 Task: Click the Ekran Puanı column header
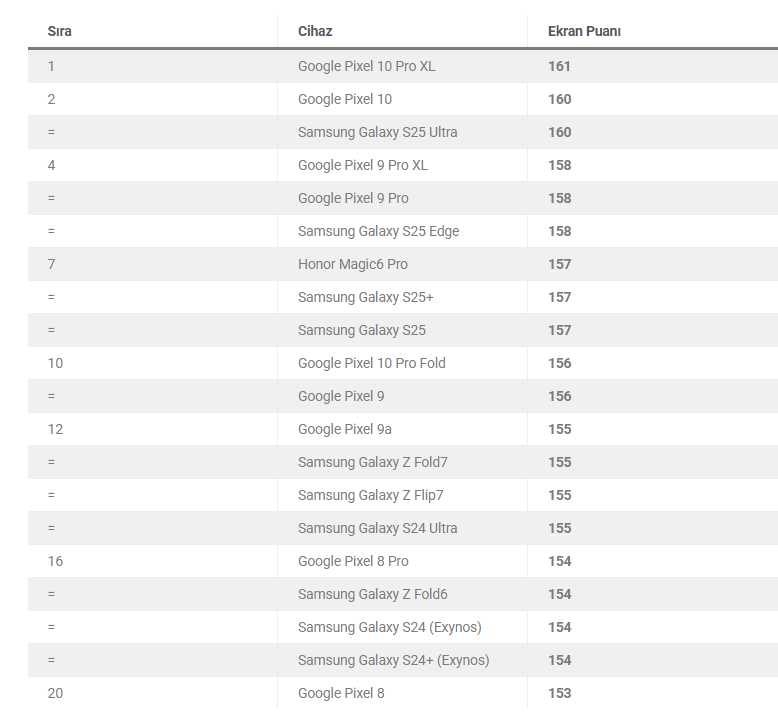pyautogui.click(x=584, y=31)
